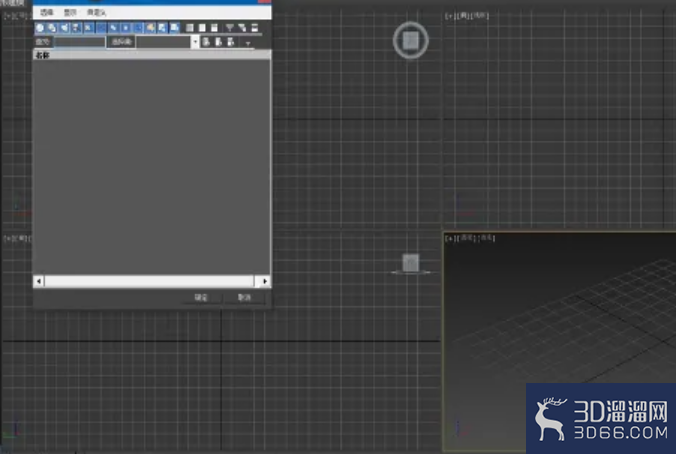Select the circular object in top viewport
Screen dimensions: 676x454
[410, 40]
